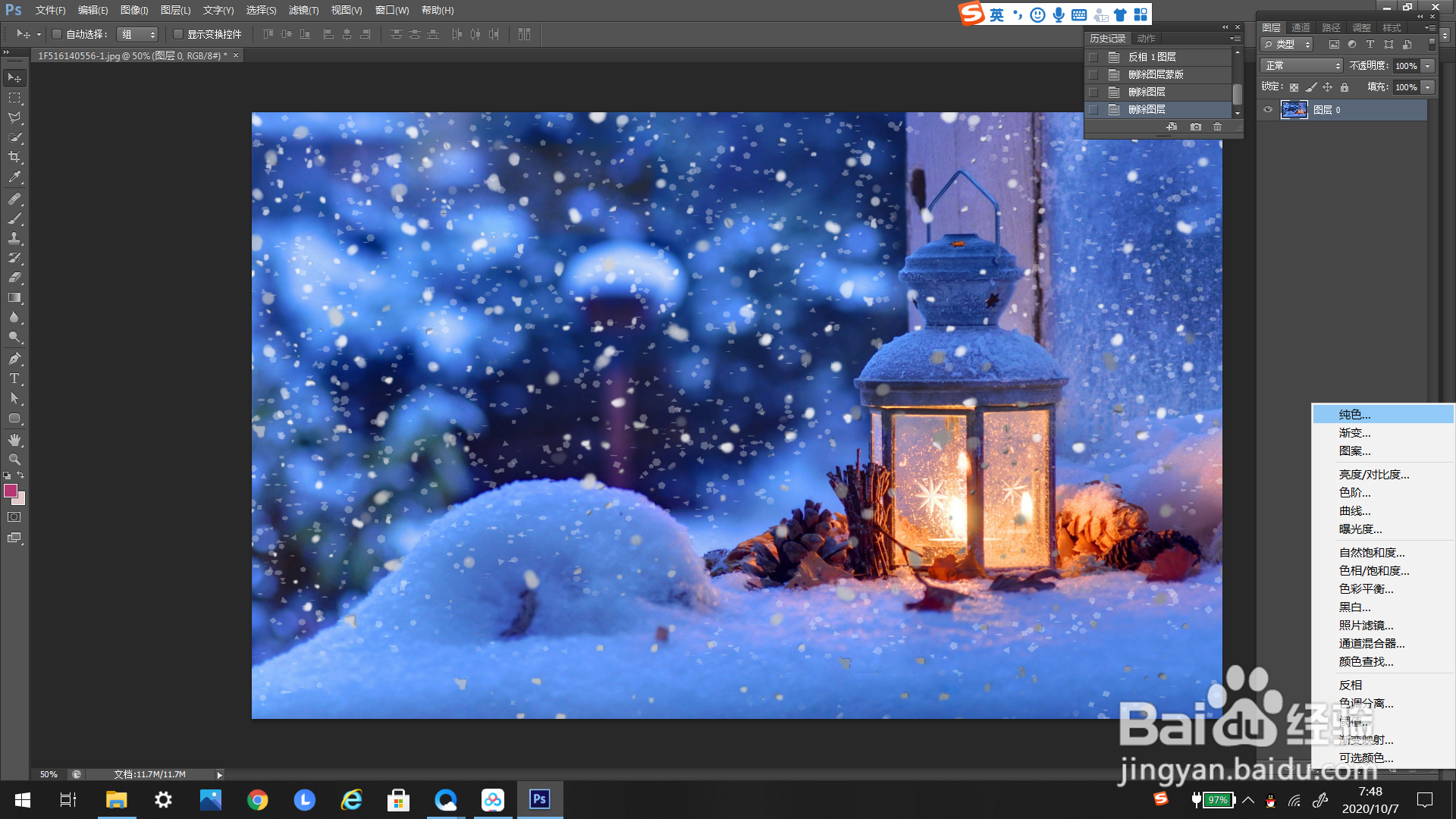The height and width of the screenshot is (819, 1456).
Task: Enable the 自动选择 checkbox
Action: [57, 34]
